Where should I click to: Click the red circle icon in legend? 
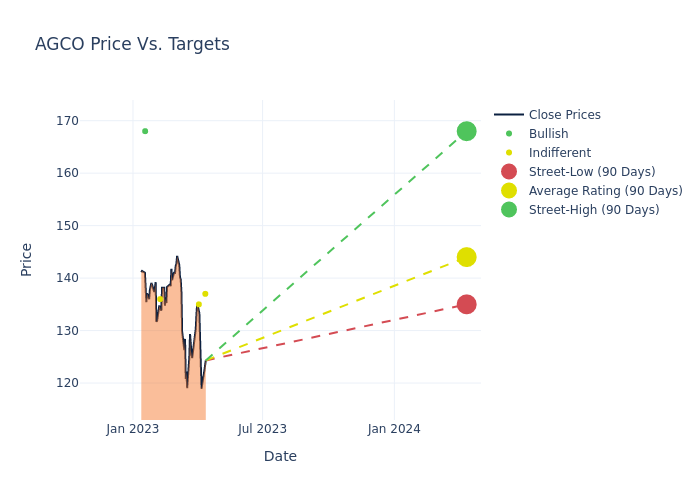coord(509,172)
